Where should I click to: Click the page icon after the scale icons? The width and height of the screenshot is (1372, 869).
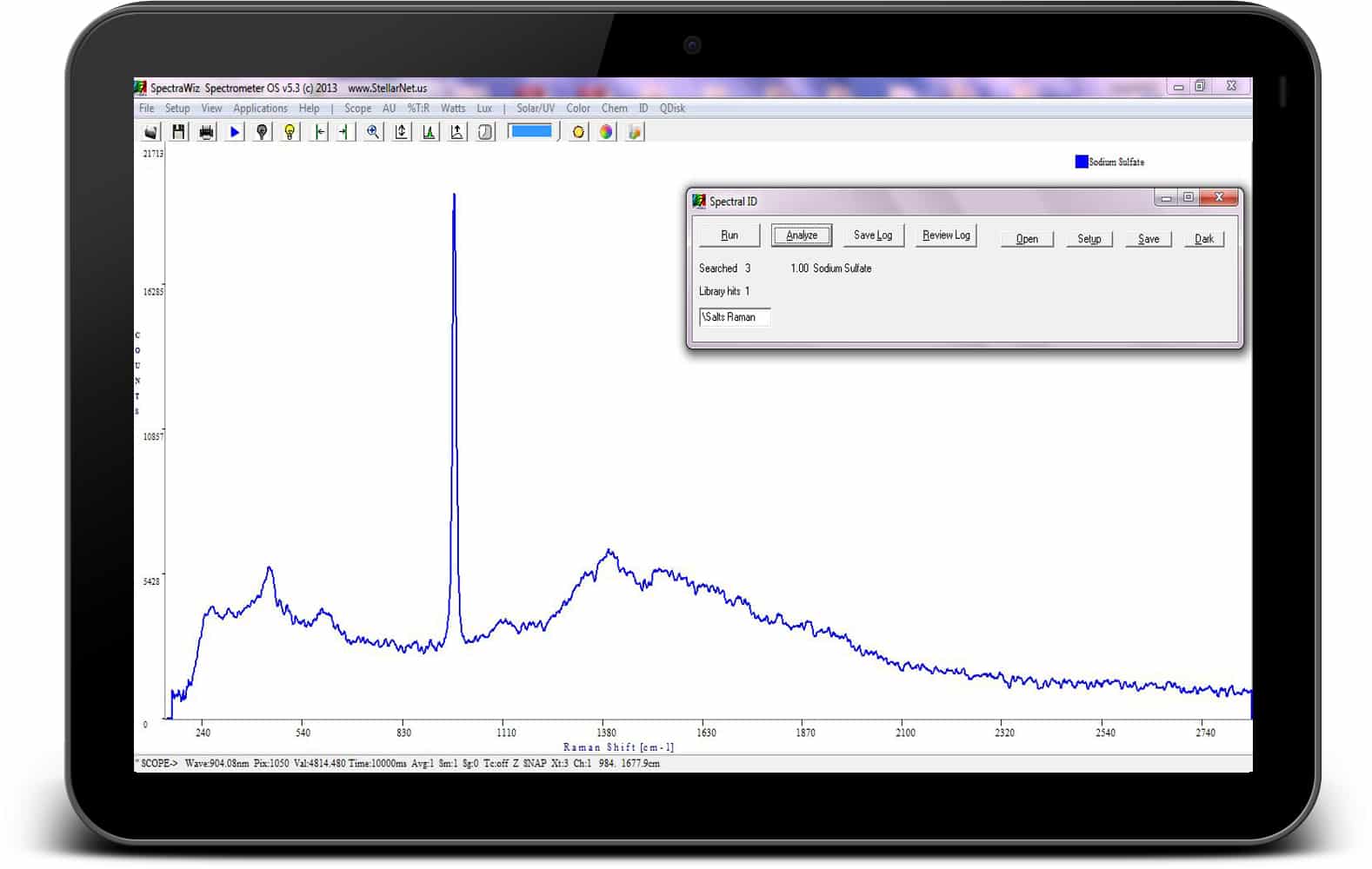coord(484,132)
